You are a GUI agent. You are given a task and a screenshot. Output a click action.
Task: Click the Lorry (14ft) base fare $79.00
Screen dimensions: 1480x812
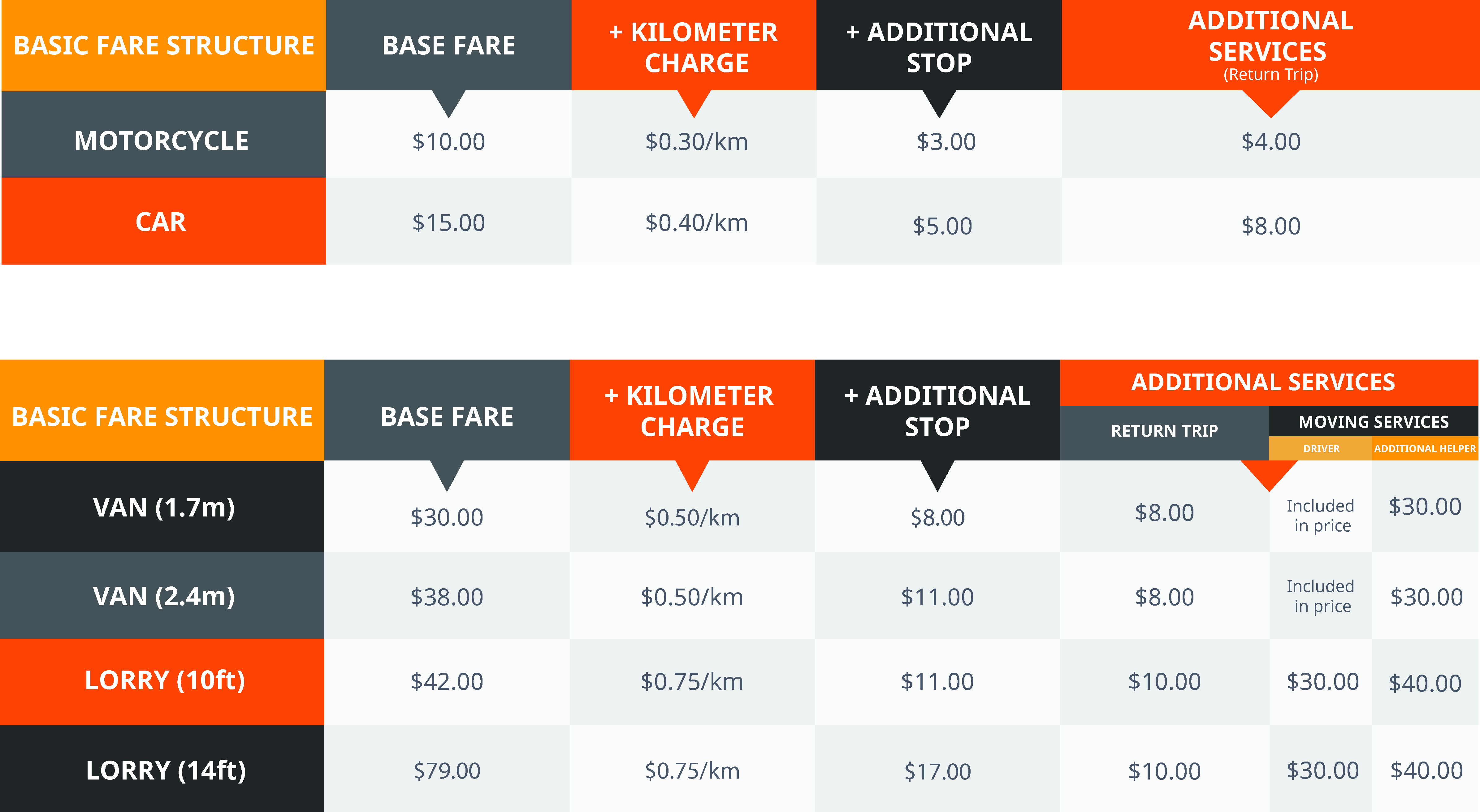(x=447, y=771)
